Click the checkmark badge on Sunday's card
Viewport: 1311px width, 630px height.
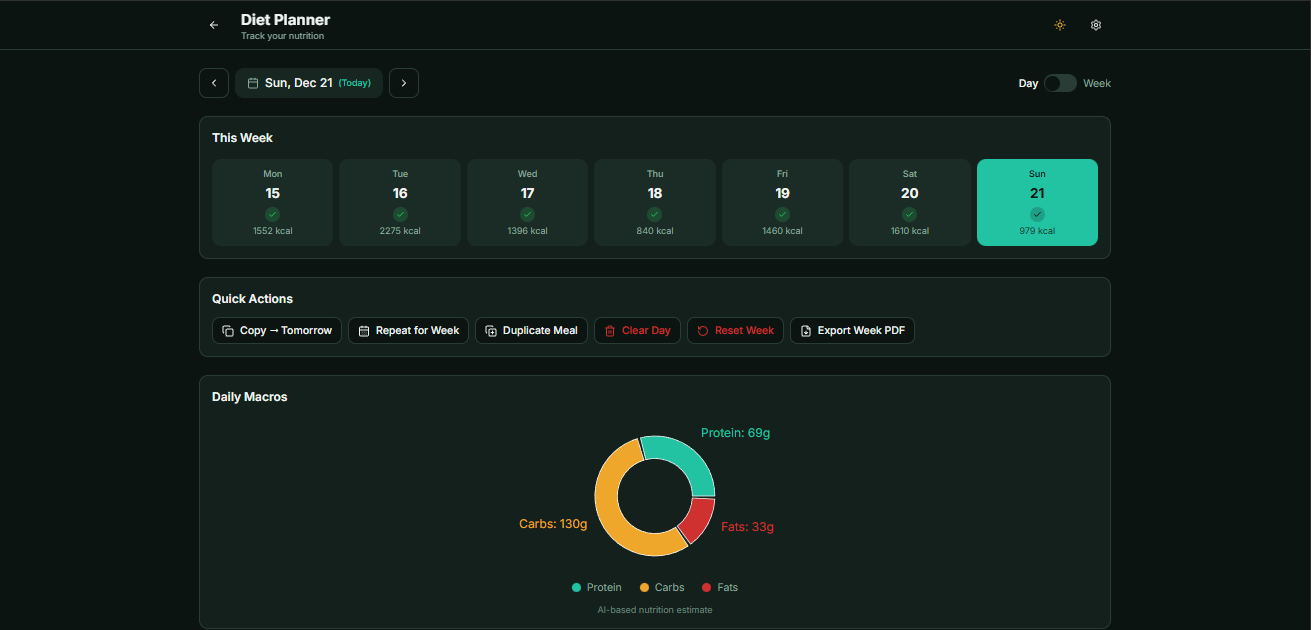[1037, 214]
